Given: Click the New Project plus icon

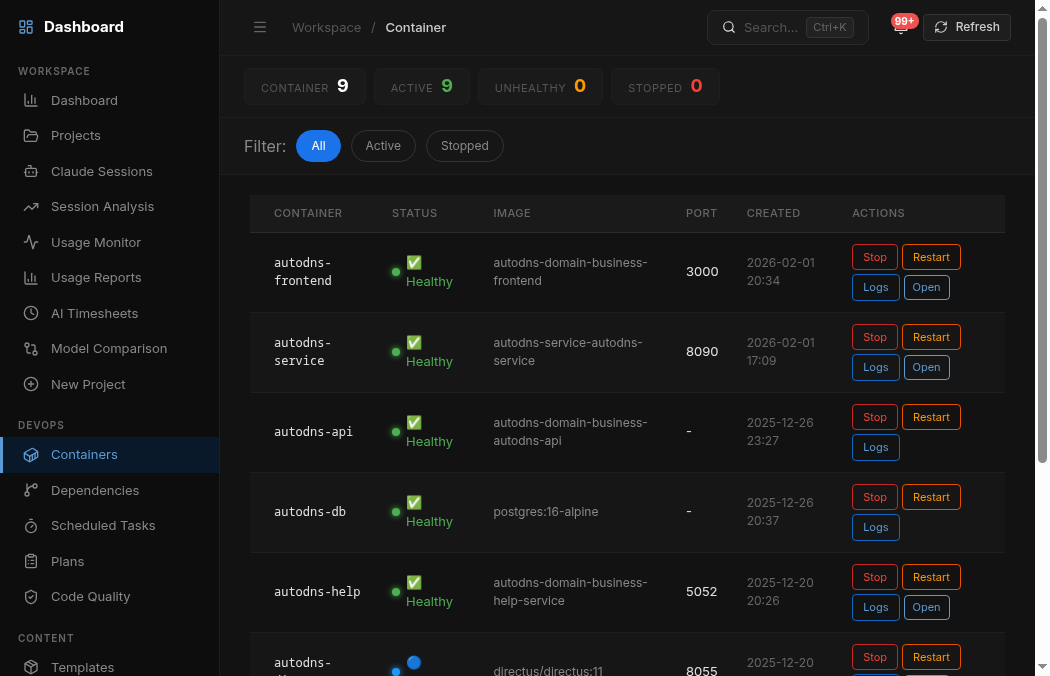Looking at the screenshot, I should (x=31, y=384).
